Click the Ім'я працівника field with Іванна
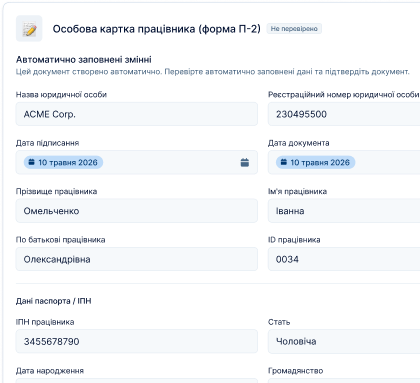 point(344,211)
